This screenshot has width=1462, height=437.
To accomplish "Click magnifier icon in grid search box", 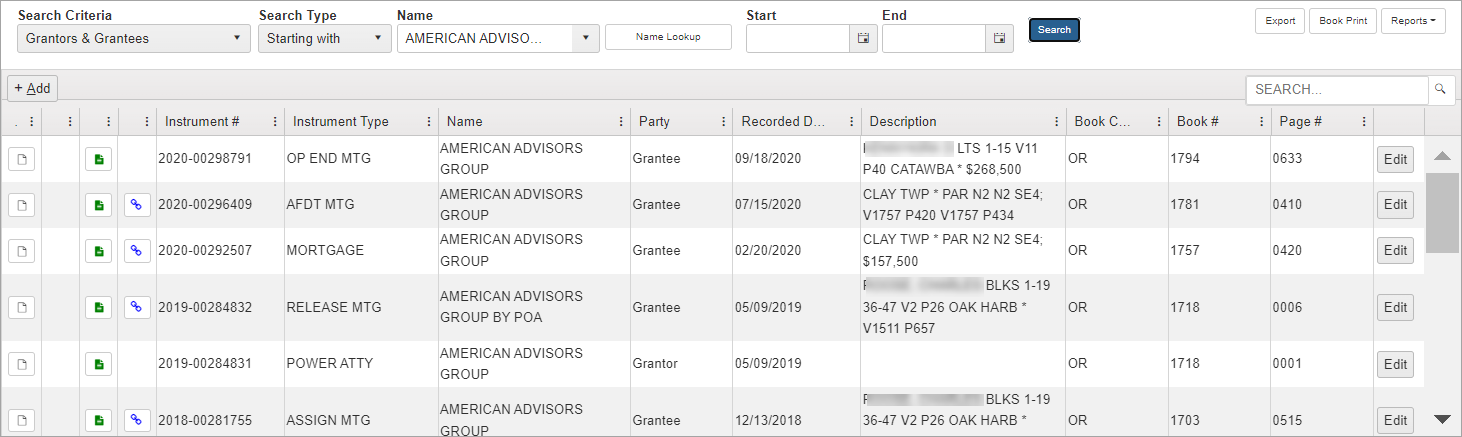I will tap(1441, 89).
